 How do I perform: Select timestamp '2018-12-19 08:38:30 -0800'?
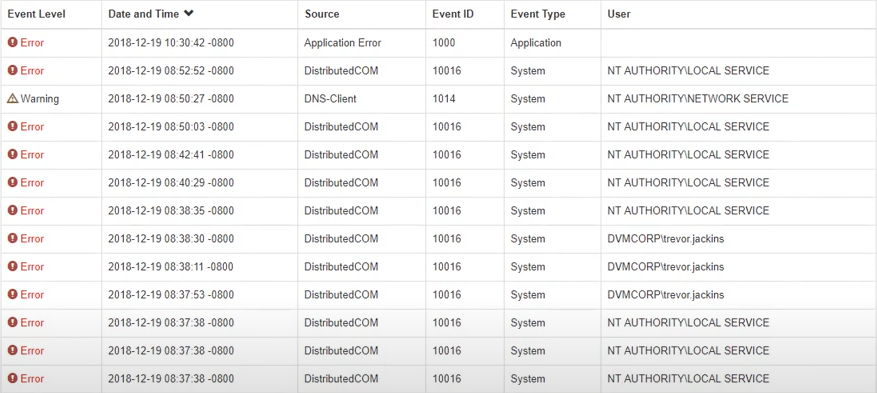pyautogui.click(x=171, y=239)
